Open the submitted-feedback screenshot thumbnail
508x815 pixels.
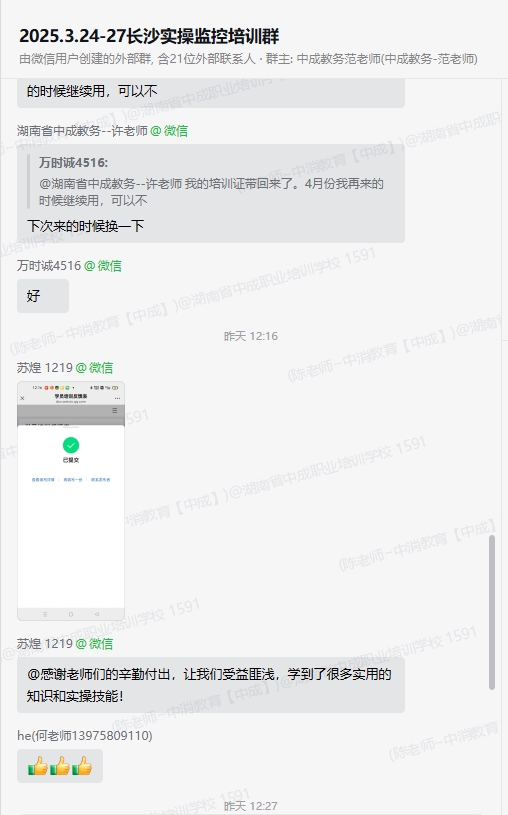[71, 501]
